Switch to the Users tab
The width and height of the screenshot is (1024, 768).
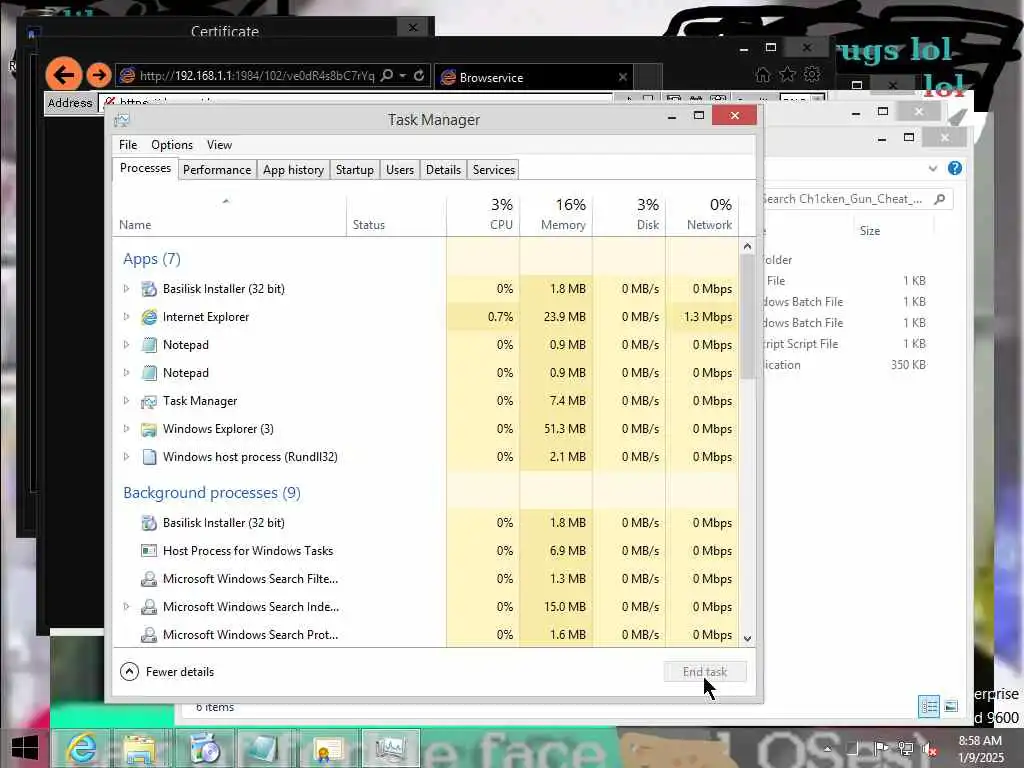point(400,170)
